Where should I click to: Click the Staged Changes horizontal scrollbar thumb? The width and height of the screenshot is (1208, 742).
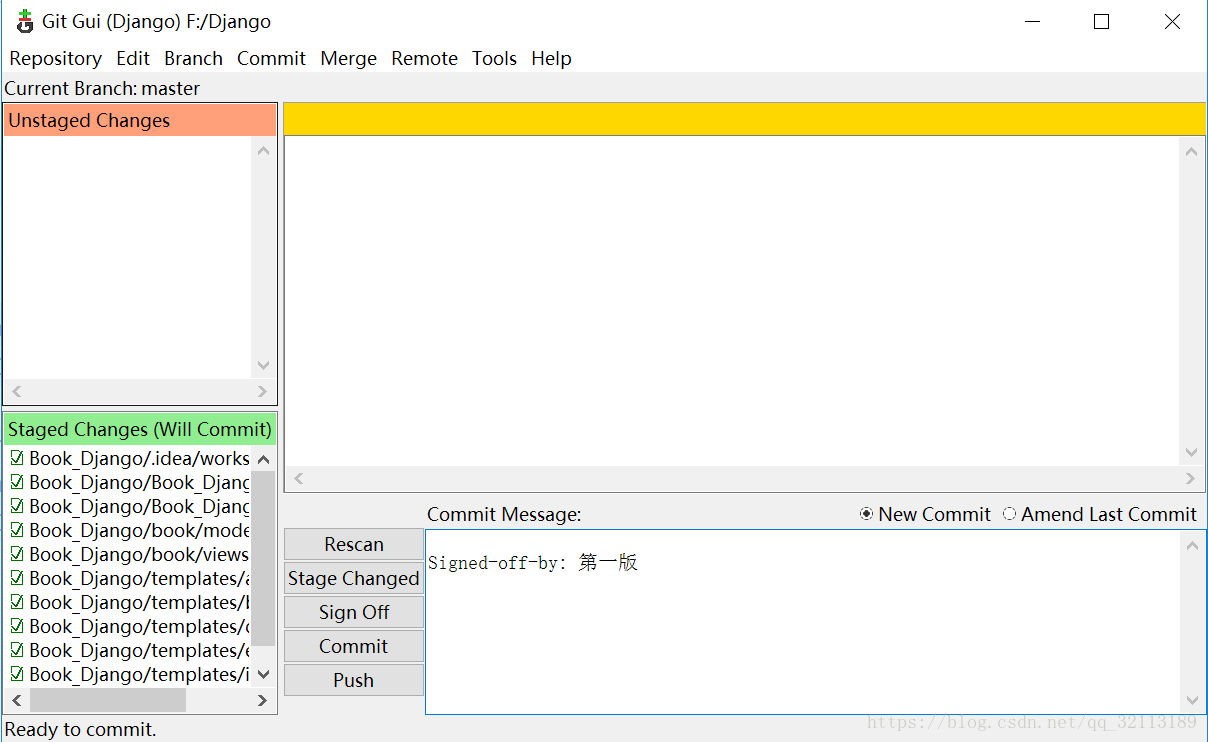(x=108, y=700)
